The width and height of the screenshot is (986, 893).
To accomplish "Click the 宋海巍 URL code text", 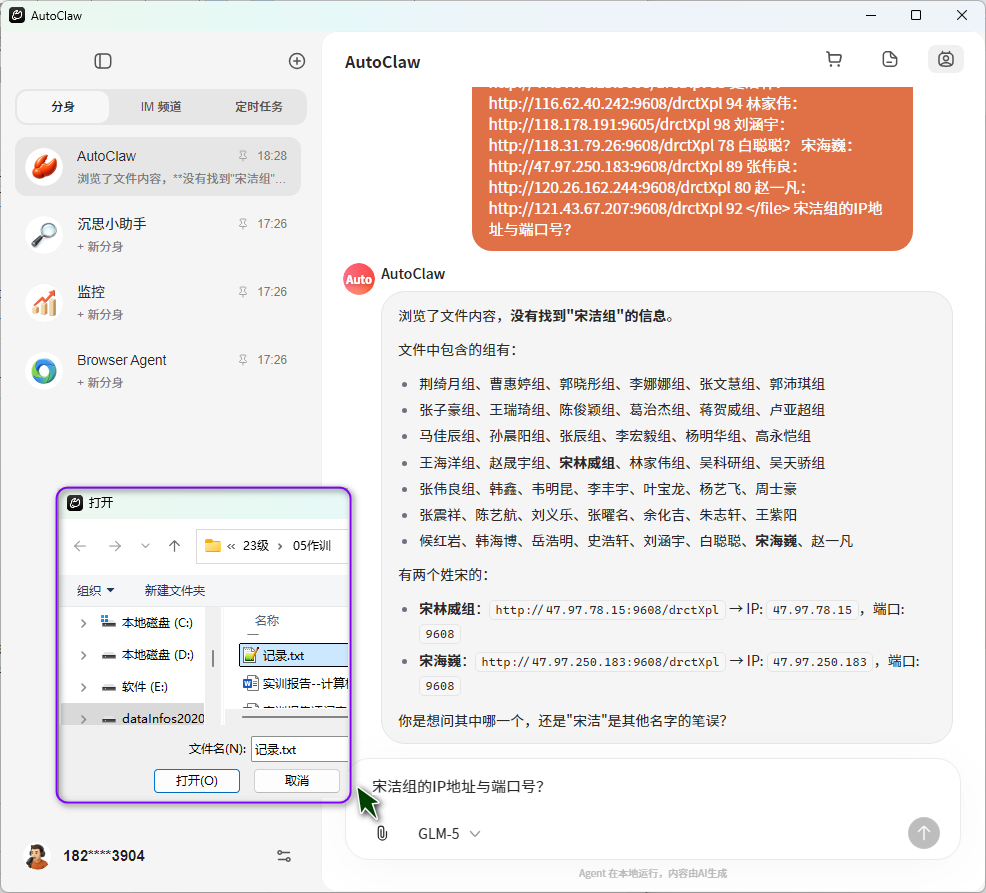I will pyautogui.click(x=600, y=662).
